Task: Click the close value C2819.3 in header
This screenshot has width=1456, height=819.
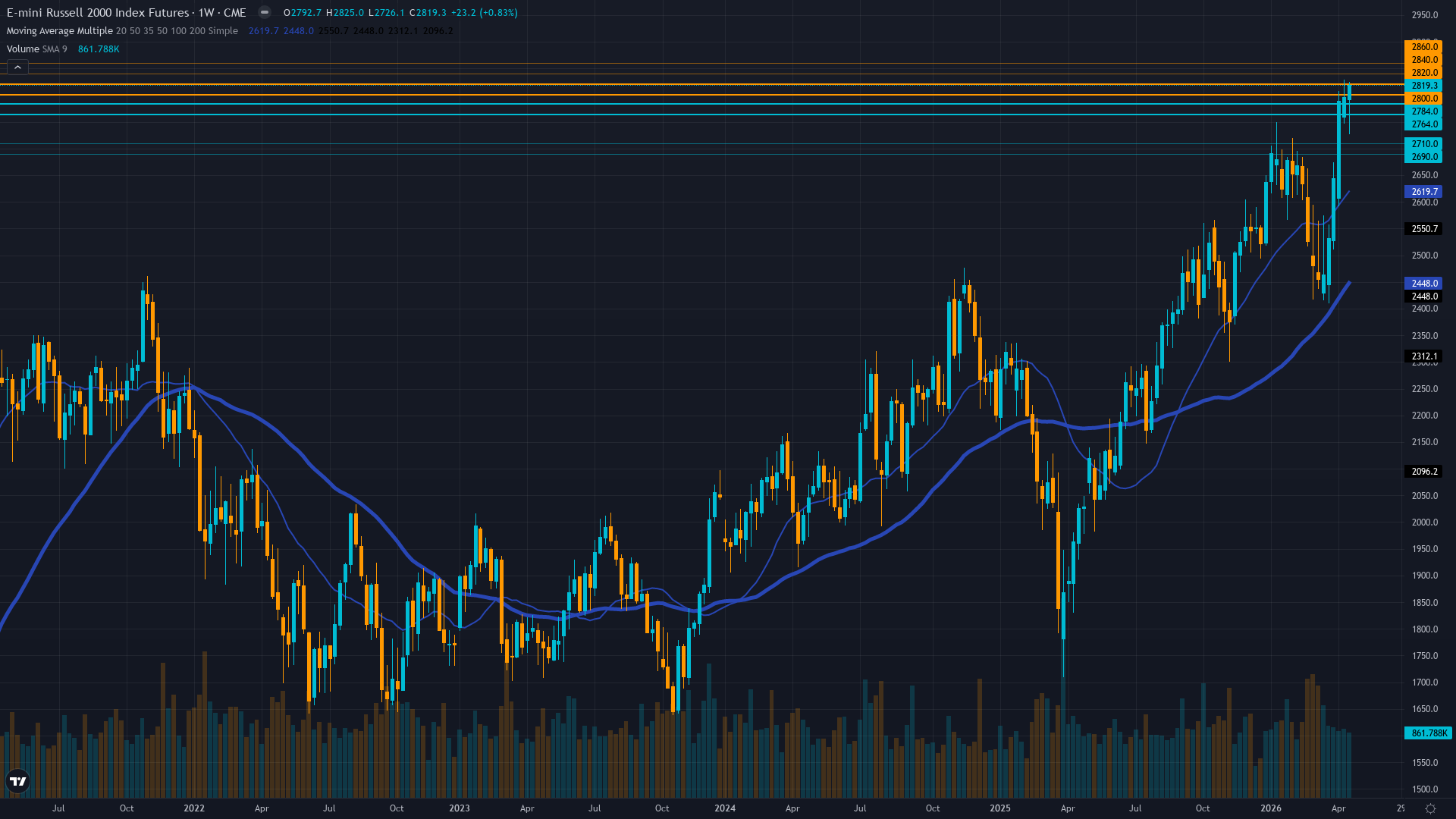Action: 428,12
